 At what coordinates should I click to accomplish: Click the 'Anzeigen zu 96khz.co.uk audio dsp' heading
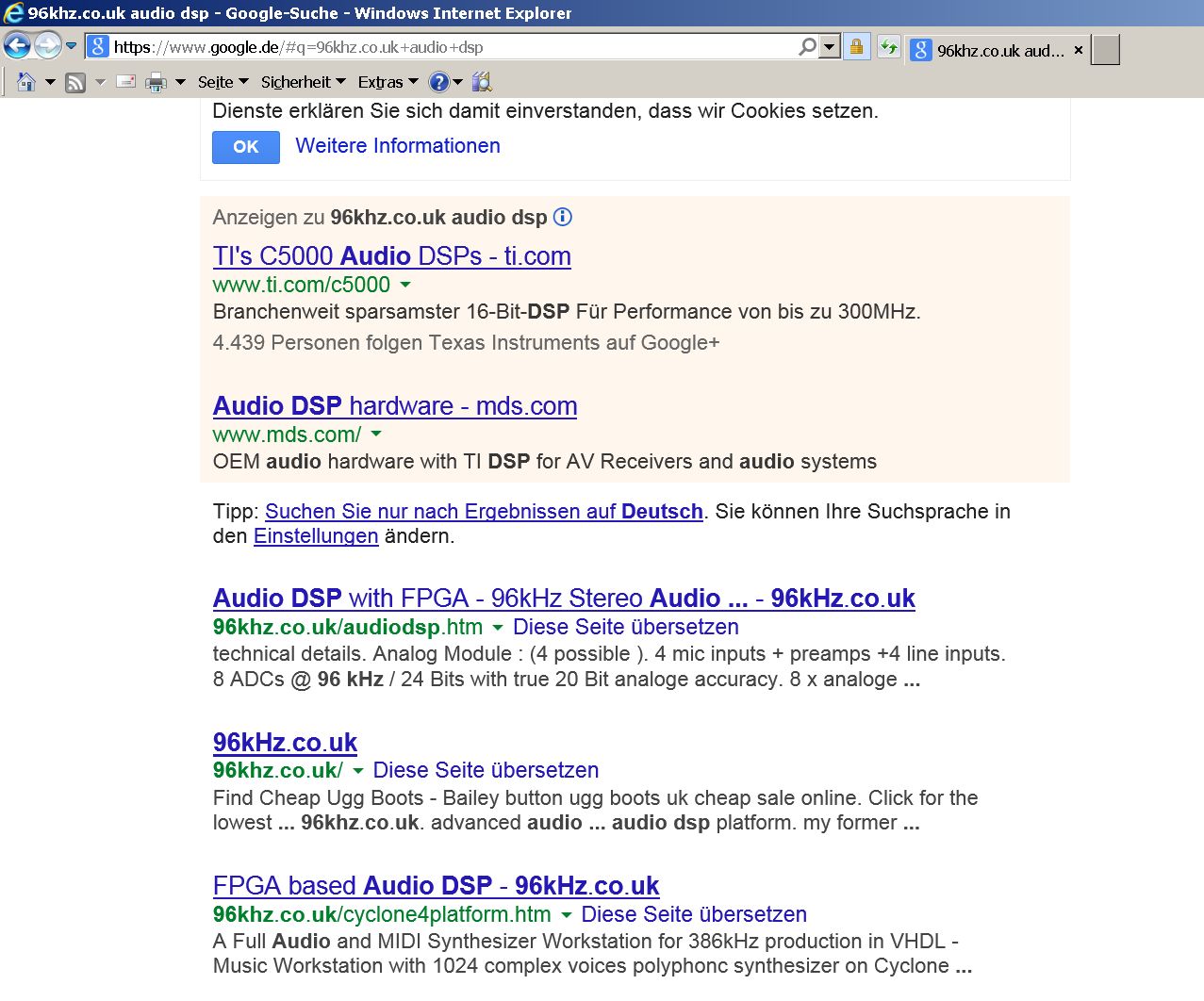pyautogui.click(x=380, y=218)
